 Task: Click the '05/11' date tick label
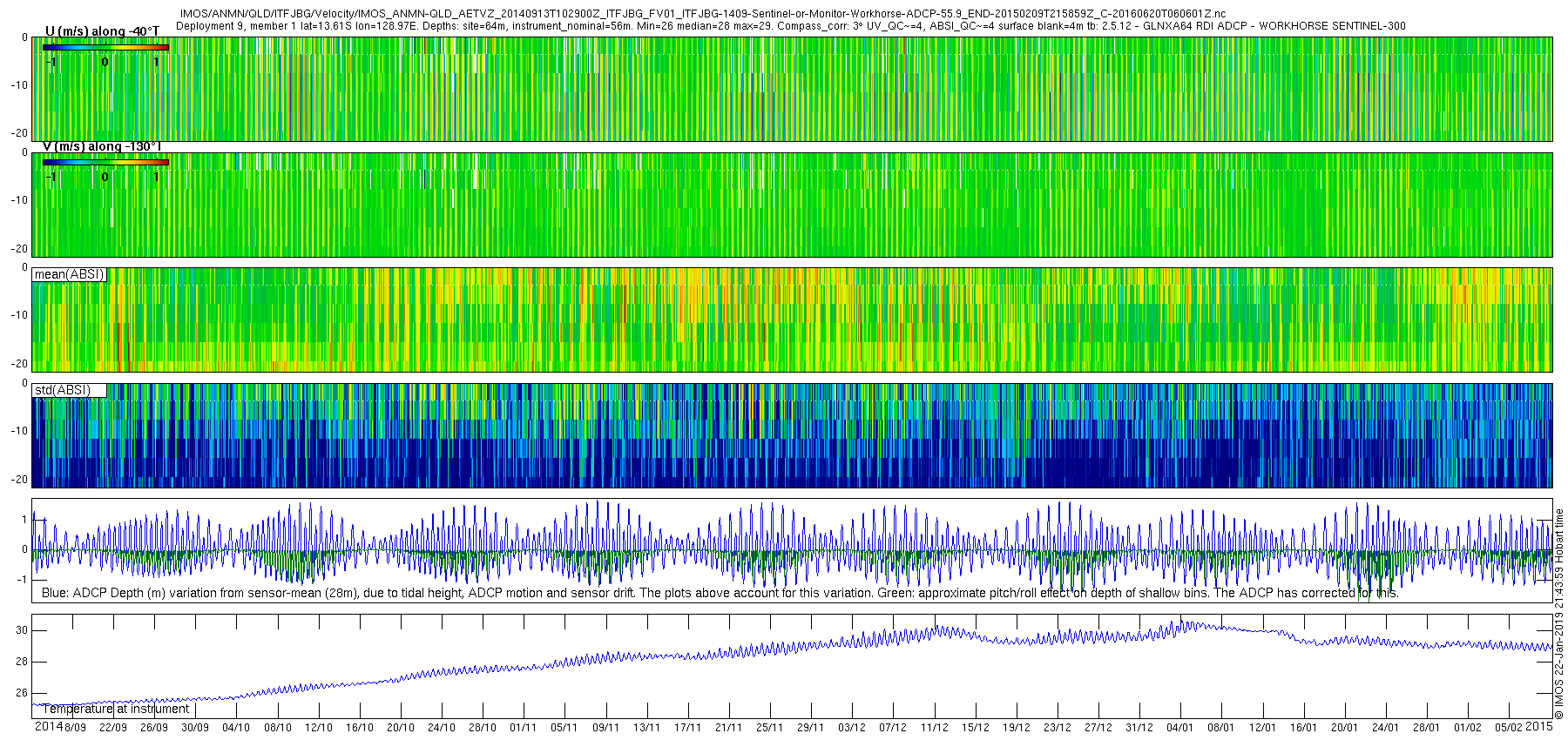[564, 728]
